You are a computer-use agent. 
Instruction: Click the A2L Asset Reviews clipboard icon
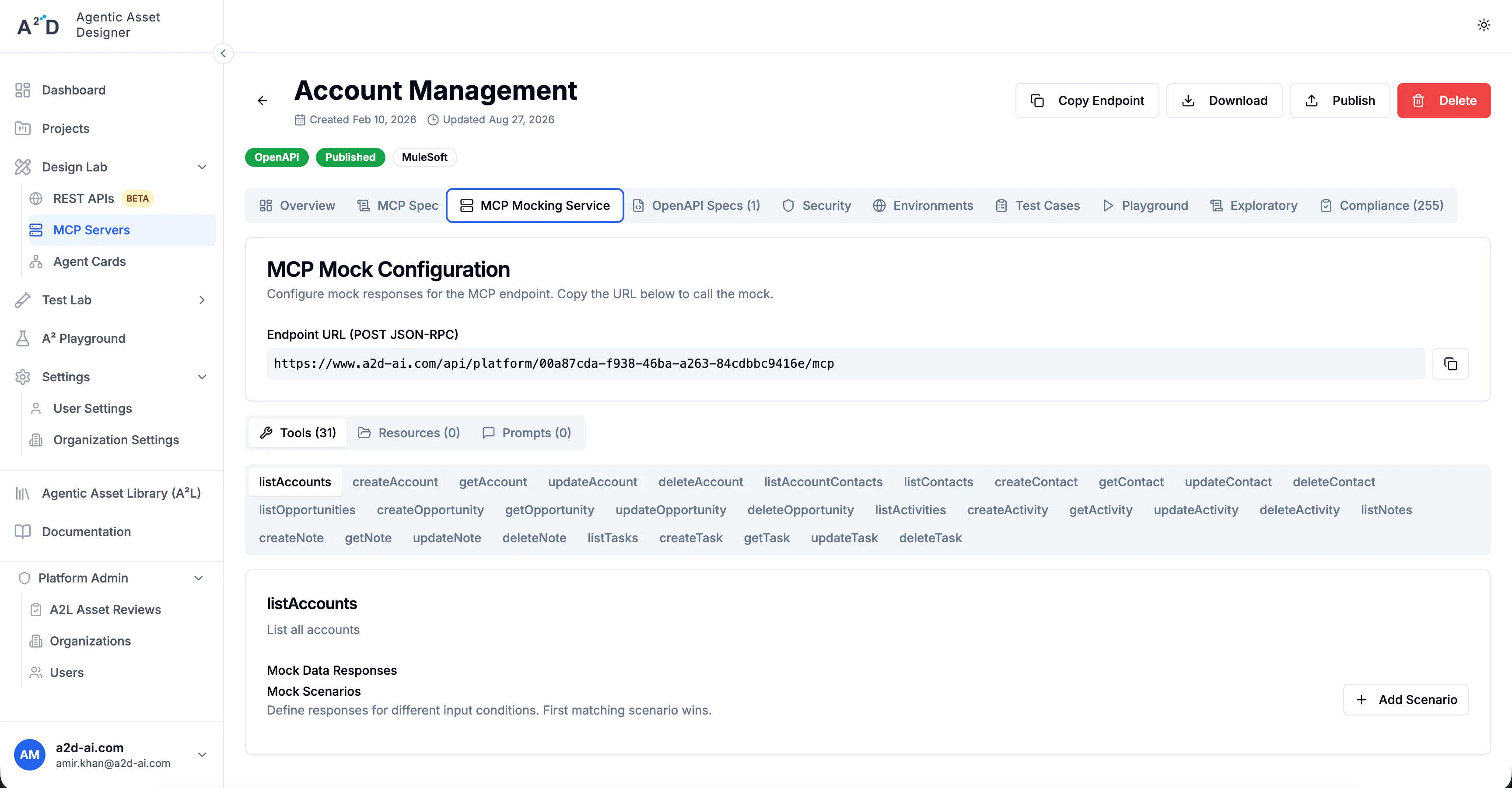pos(36,610)
